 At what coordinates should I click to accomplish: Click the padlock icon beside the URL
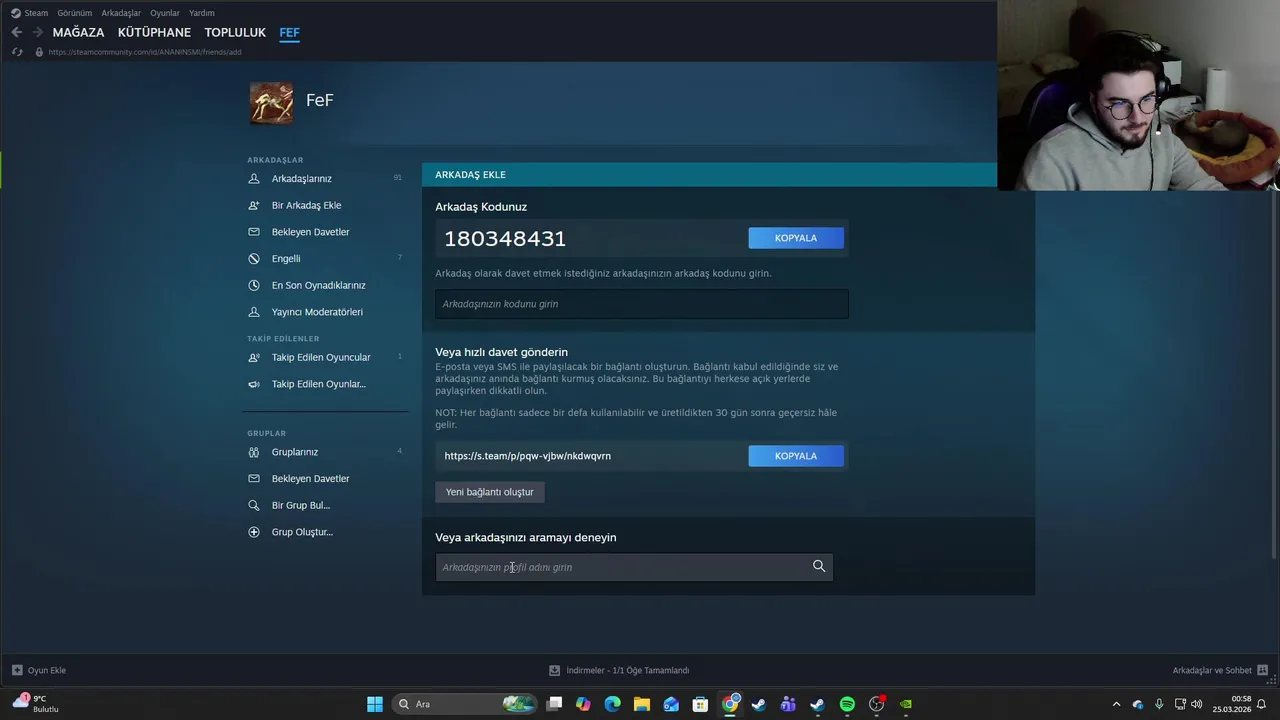pos(39,52)
